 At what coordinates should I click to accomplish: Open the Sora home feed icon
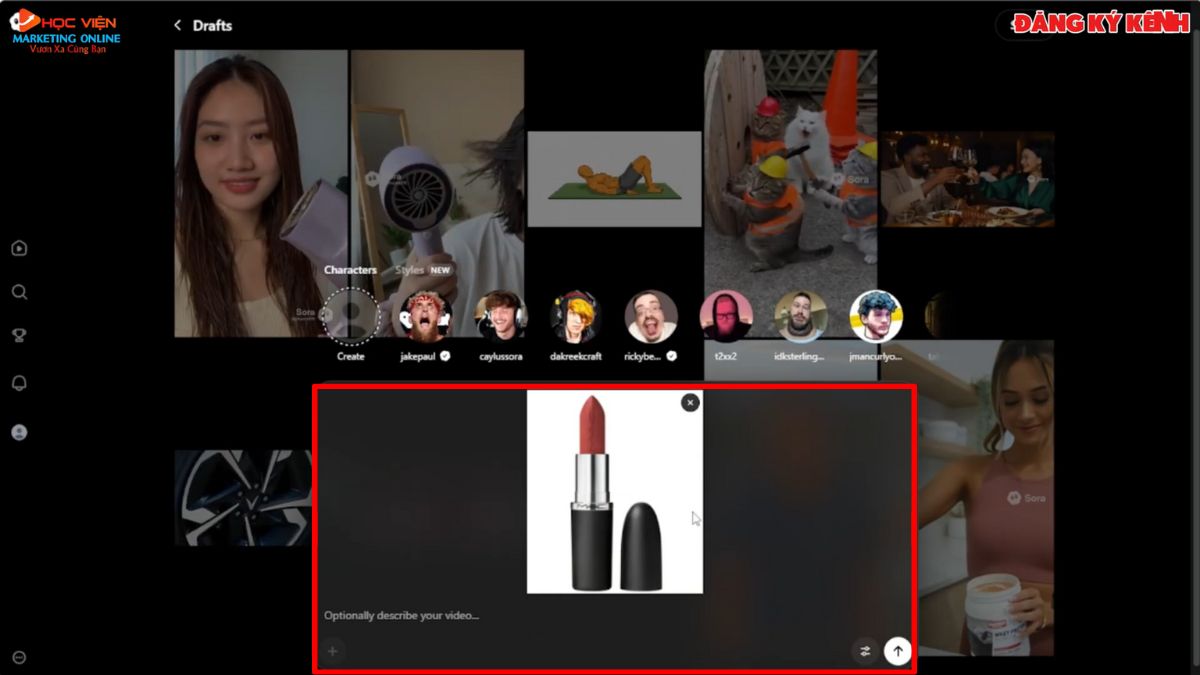(19, 247)
